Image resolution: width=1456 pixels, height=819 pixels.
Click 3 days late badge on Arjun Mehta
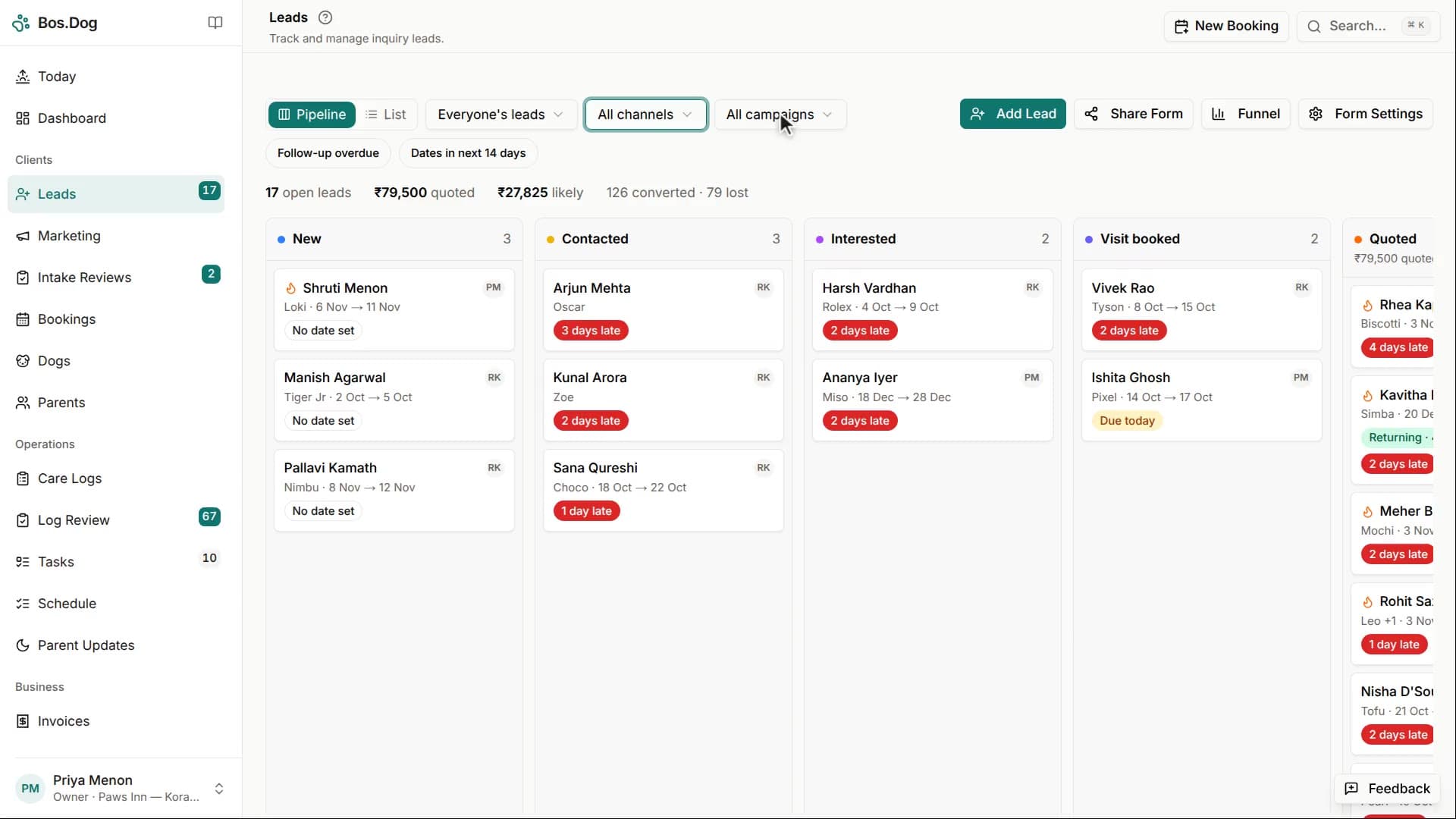(591, 331)
